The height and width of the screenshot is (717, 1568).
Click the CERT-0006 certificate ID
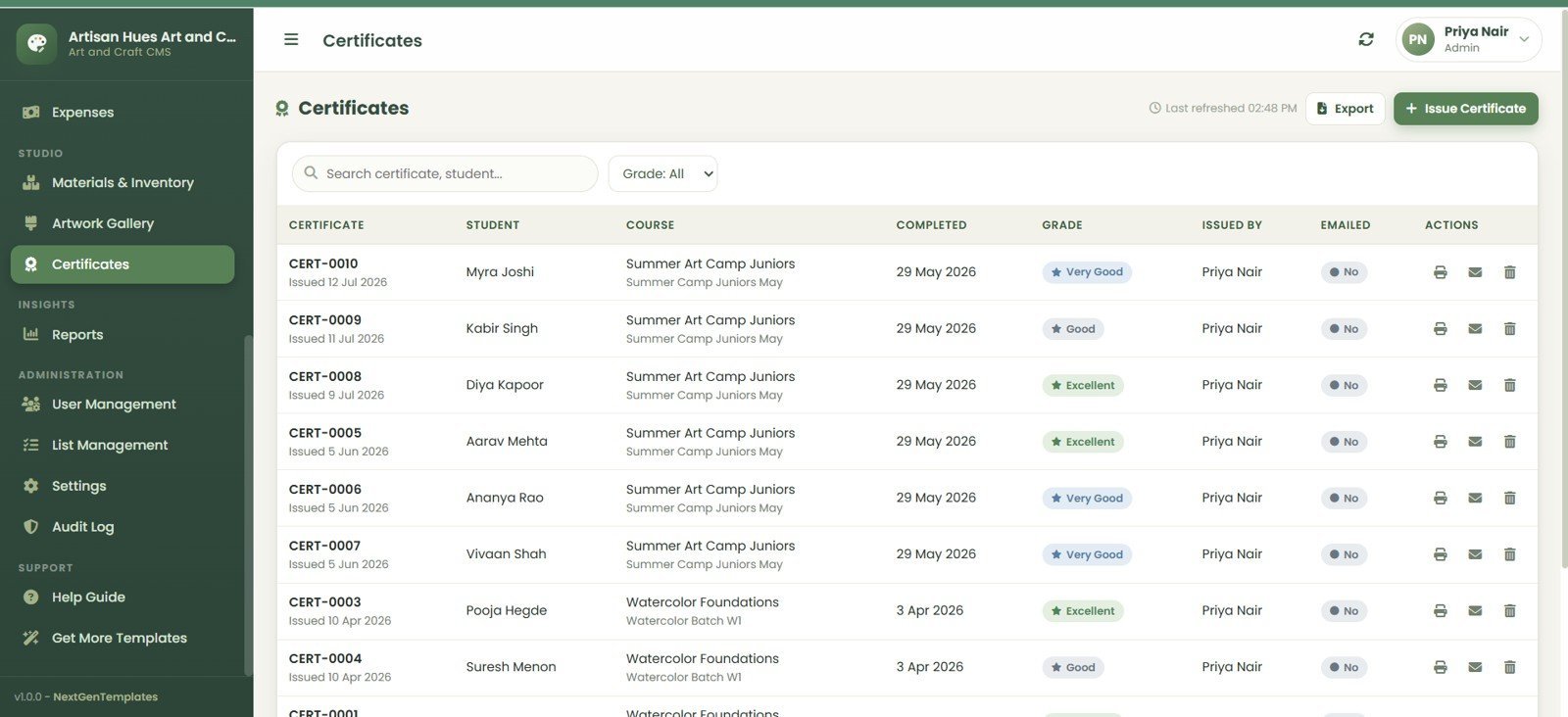pos(325,489)
